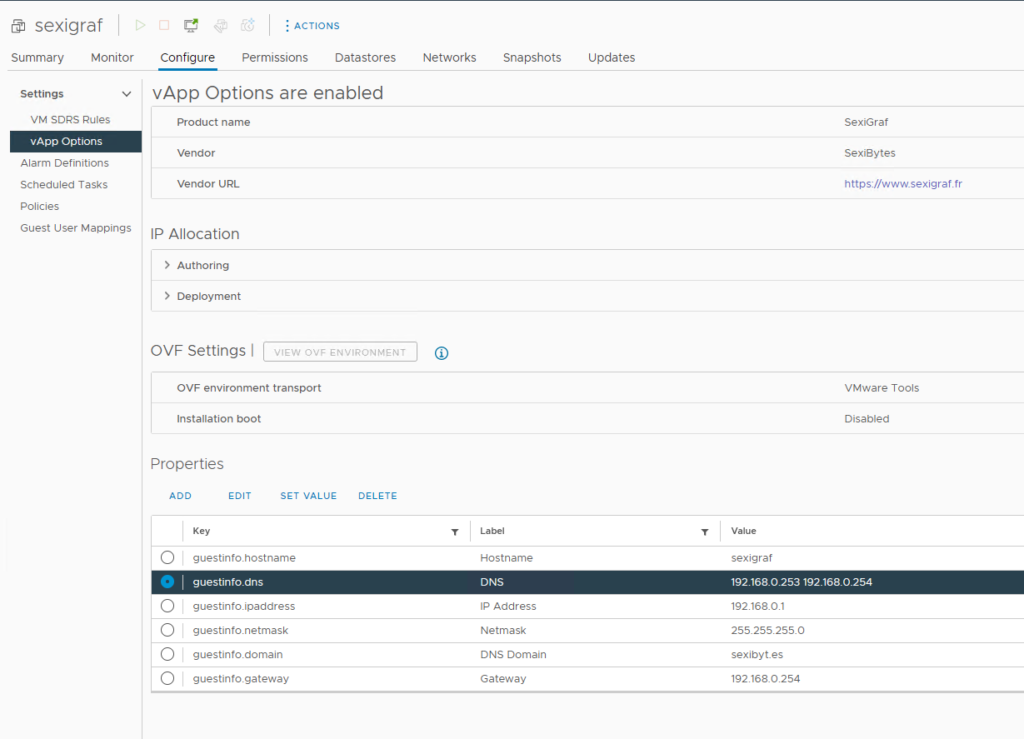Click the OVF Settings info icon

[441, 353]
